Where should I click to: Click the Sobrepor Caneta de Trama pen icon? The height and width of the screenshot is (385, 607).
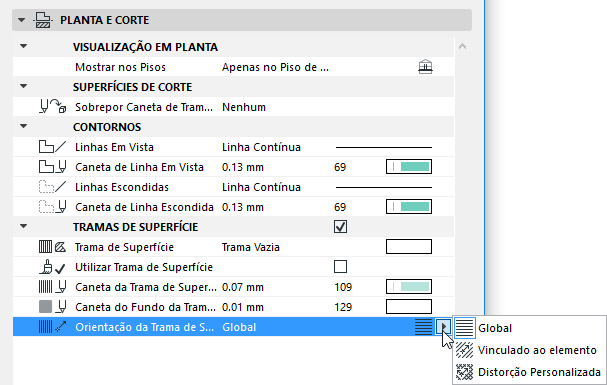click(x=53, y=107)
